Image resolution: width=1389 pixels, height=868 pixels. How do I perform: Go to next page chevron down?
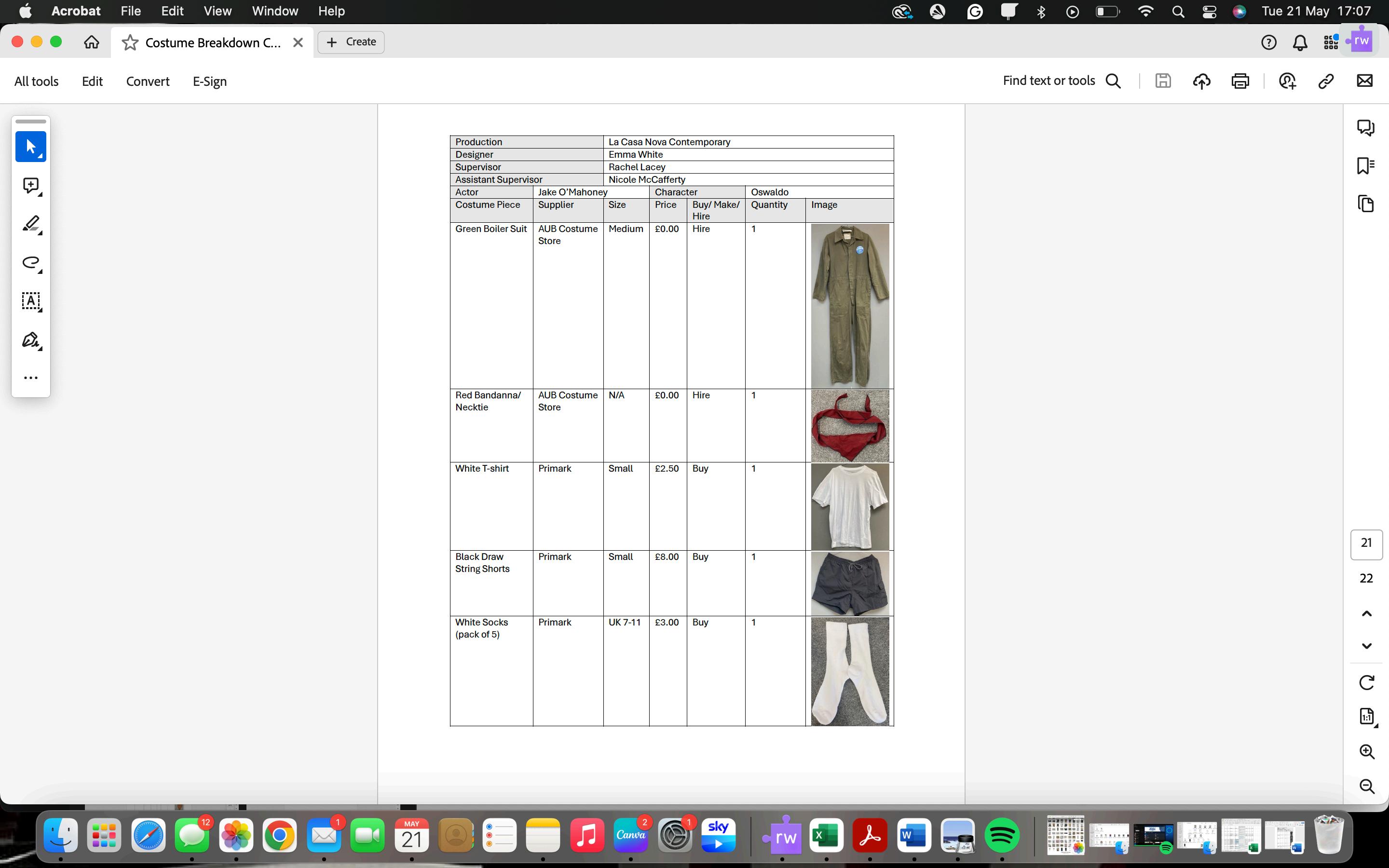tap(1367, 646)
